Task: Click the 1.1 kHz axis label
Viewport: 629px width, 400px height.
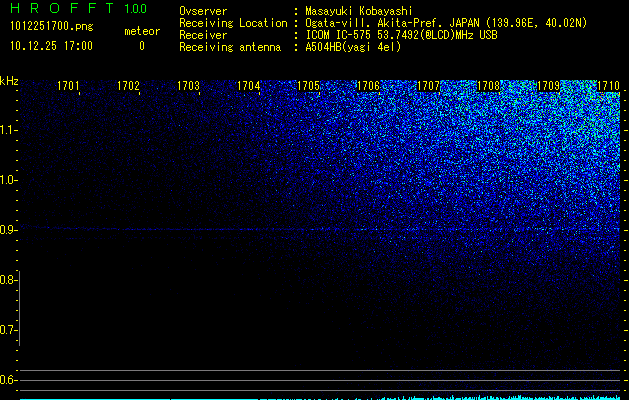Action: click(7, 130)
